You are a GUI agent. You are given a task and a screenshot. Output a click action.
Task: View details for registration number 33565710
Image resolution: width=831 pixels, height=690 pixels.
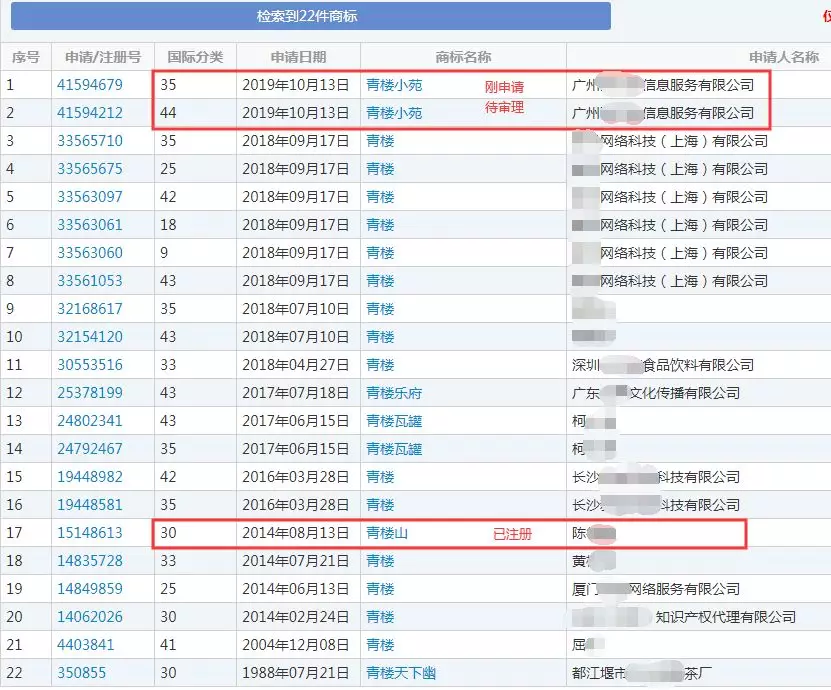pos(91,141)
